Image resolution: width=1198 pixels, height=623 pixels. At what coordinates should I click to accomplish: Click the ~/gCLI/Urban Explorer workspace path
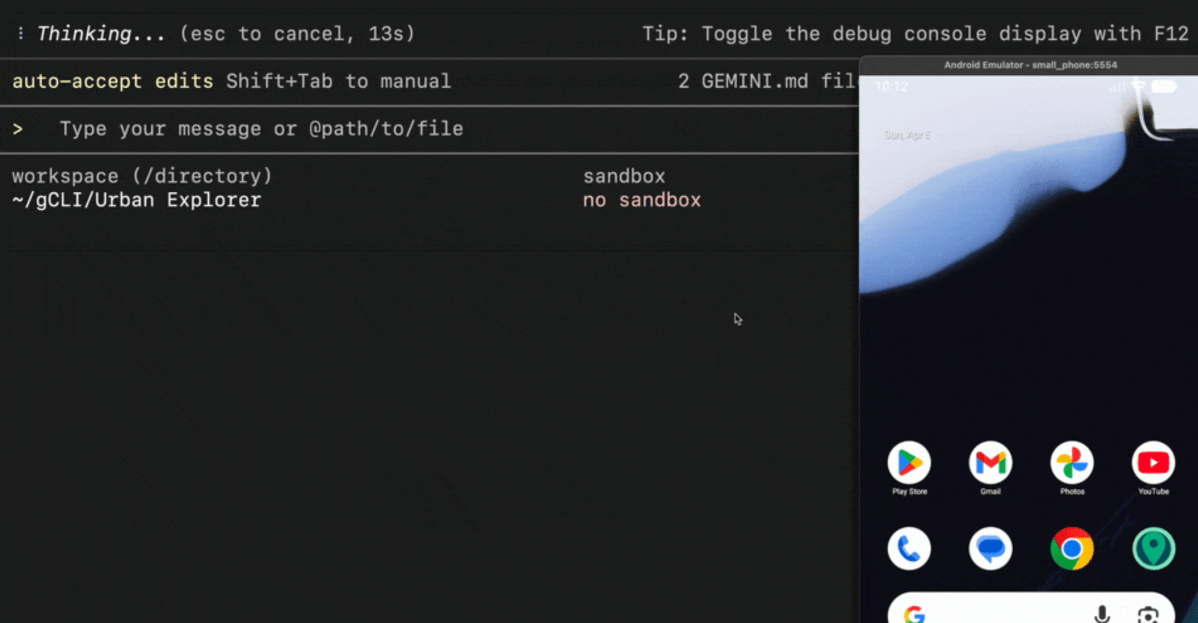136,200
